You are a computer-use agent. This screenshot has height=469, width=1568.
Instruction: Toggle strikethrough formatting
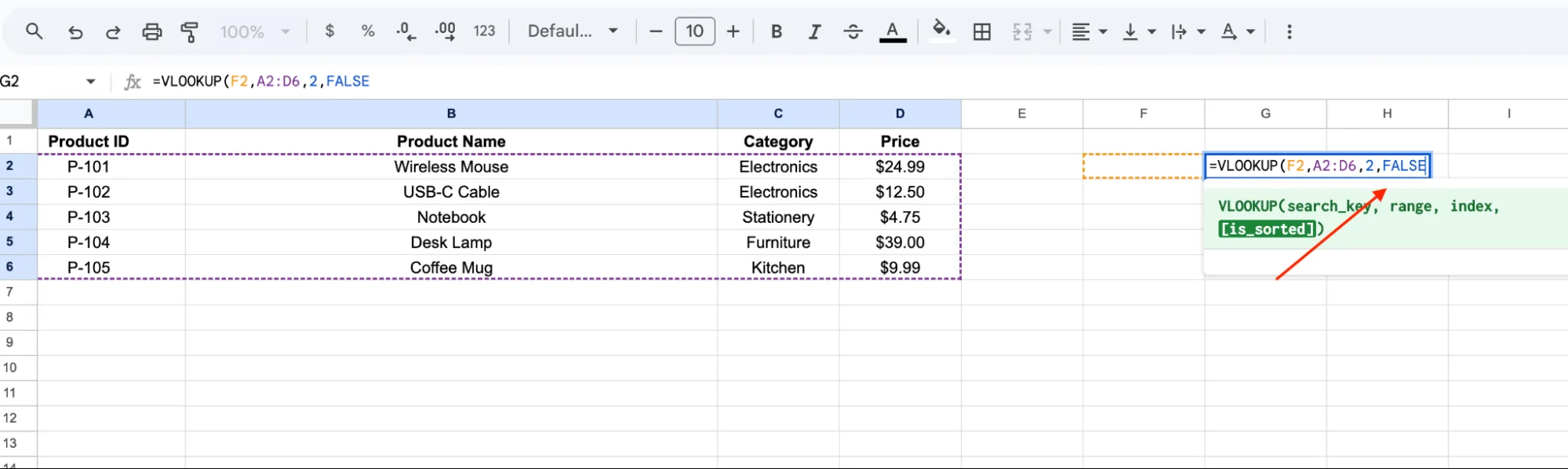[853, 31]
